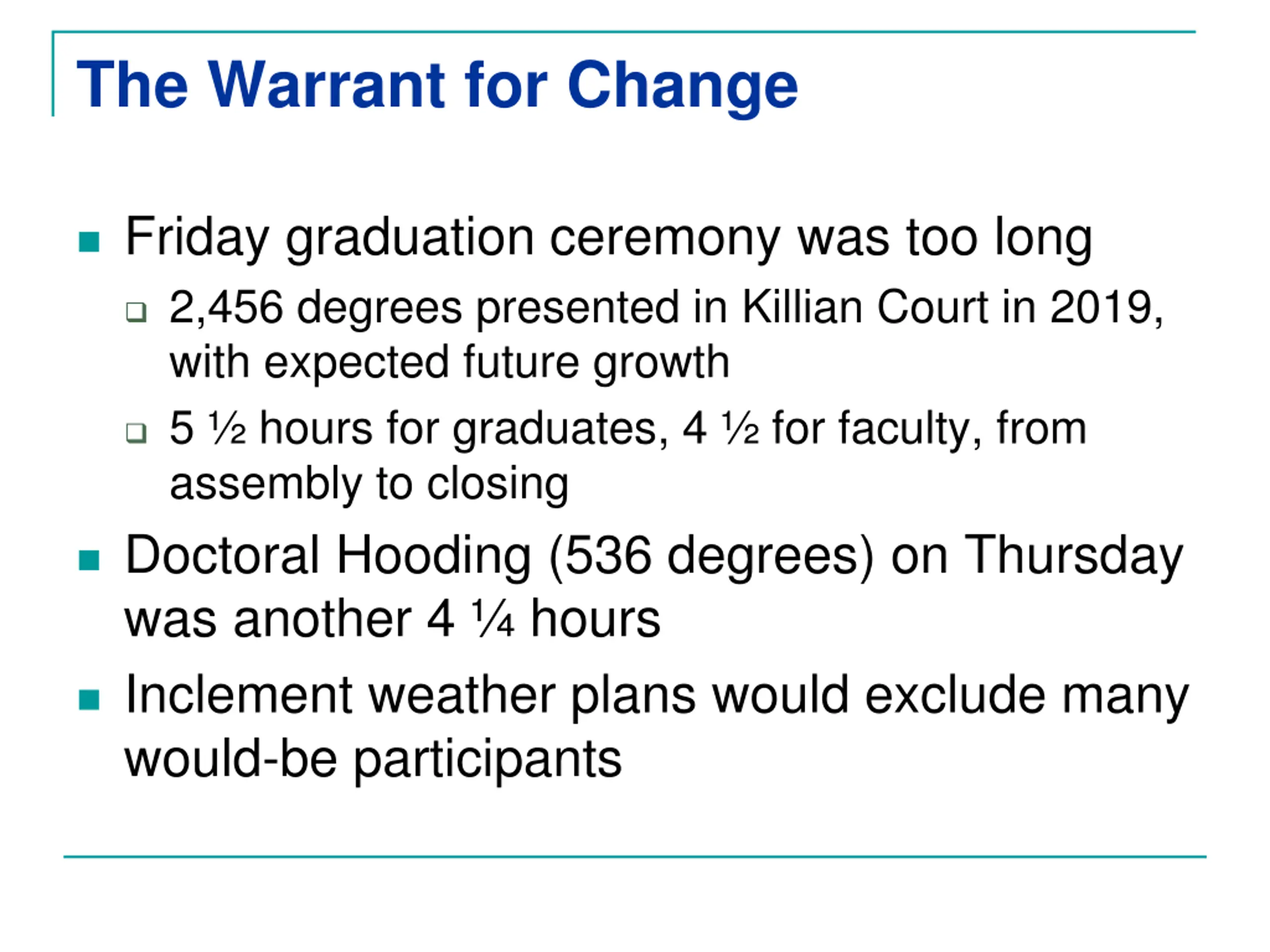Click the teal bullet beside "Doctoral Hooding"

[89, 560]
